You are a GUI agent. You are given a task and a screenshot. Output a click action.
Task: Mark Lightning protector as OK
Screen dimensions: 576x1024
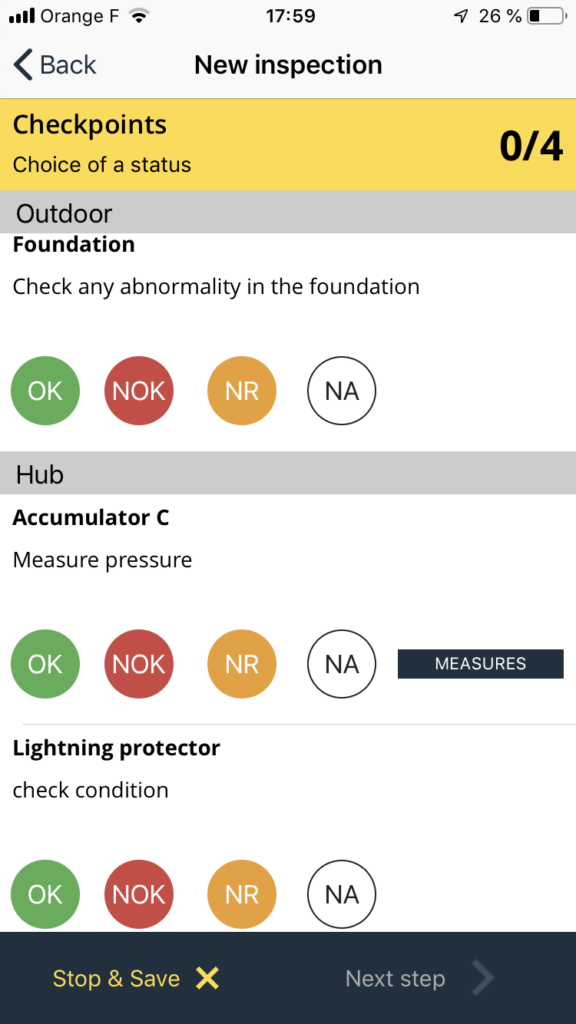pos(45,894)
